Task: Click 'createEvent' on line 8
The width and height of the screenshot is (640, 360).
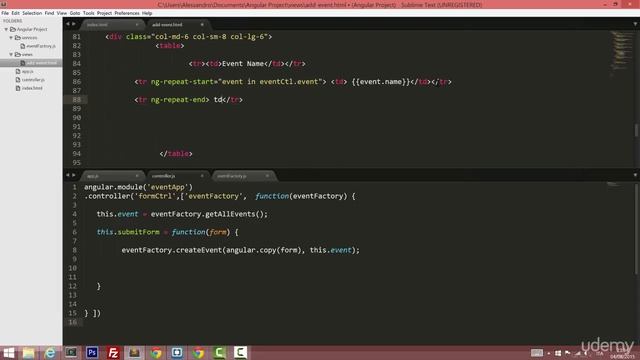Action: 199,250
